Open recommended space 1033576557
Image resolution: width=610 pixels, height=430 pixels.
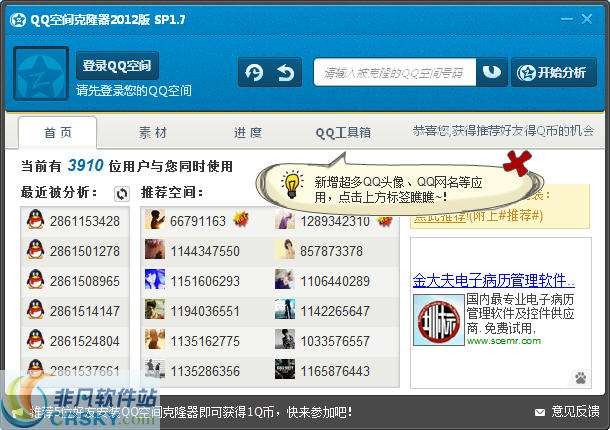click(335, 341)
